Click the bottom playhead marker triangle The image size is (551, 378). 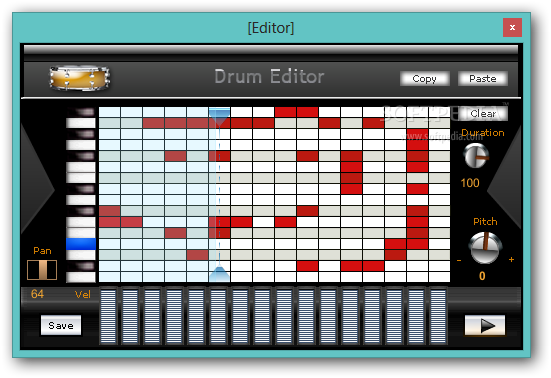coord(219,274)
